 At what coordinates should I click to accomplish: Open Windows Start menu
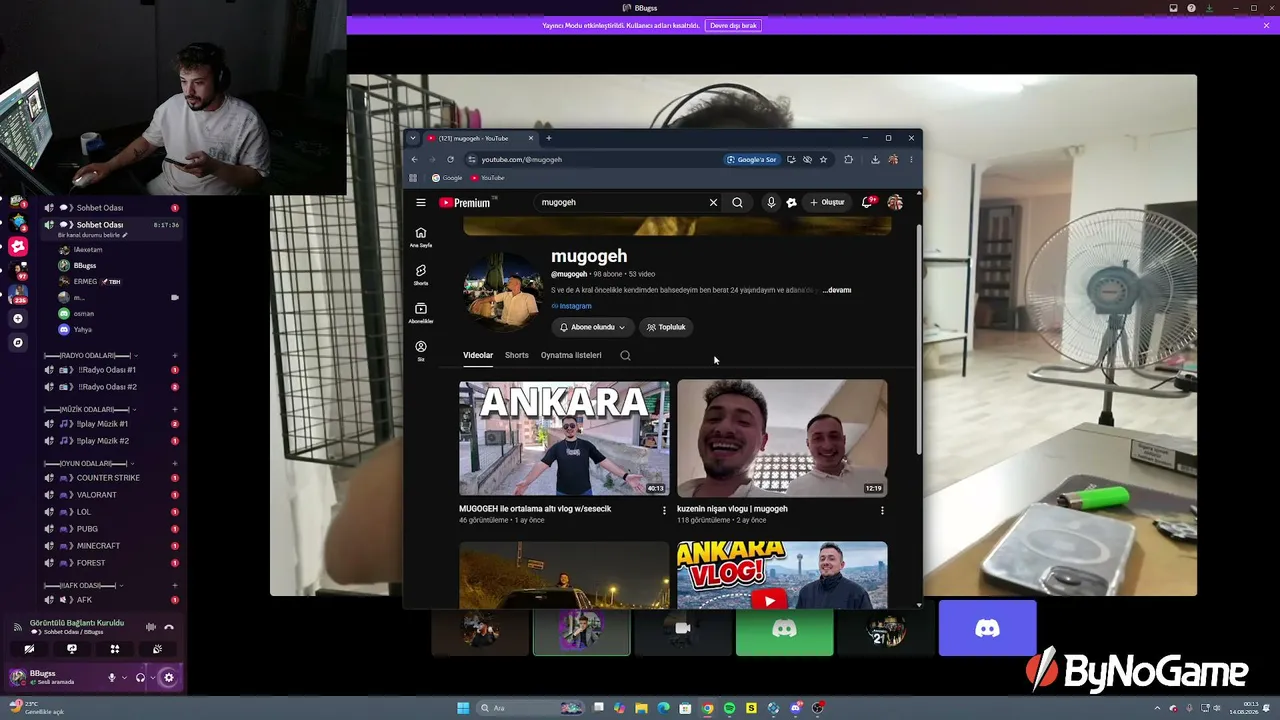[x=463, y=708]
